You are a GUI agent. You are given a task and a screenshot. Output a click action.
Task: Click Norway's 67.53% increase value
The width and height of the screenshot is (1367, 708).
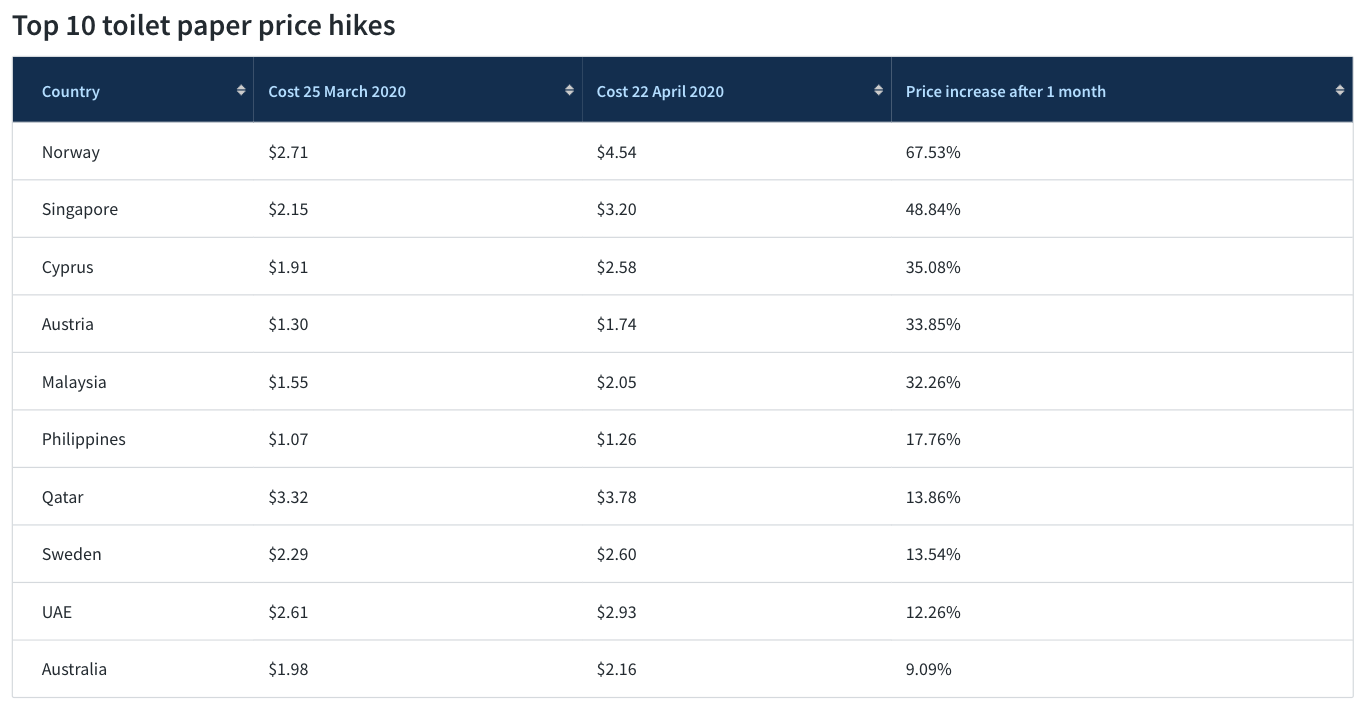(x=932, y=152)
